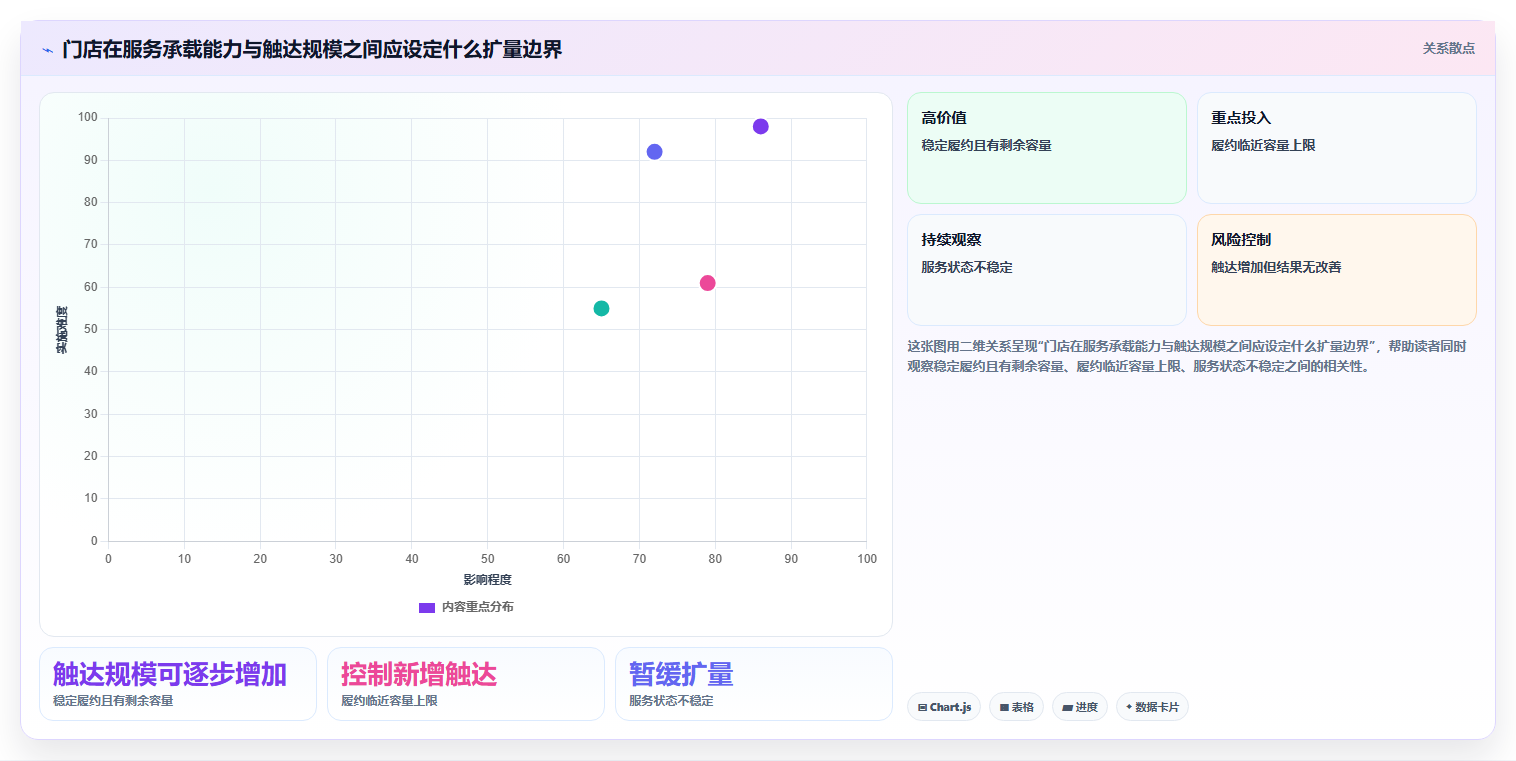1516x761 pixels.
Task: Click 稳定履约且有剩余容量 under 高价值
Action: coord(986,145)
